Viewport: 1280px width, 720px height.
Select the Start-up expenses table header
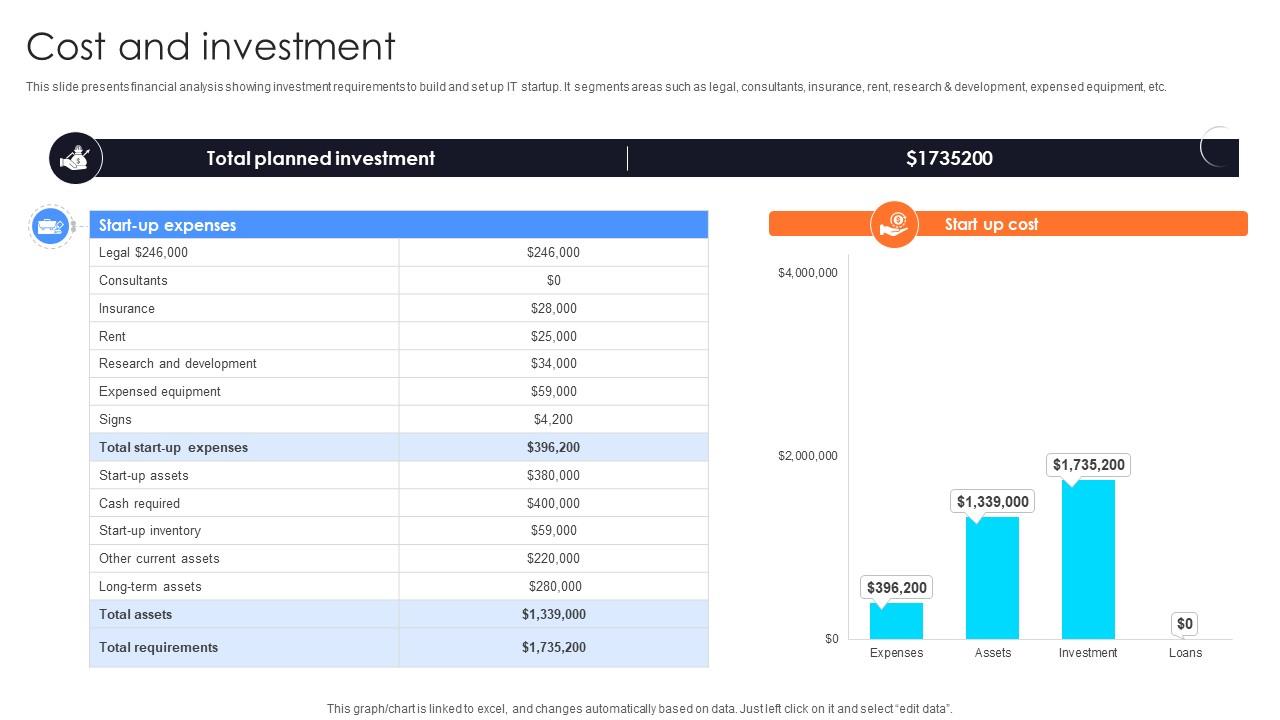coord(399,225)
